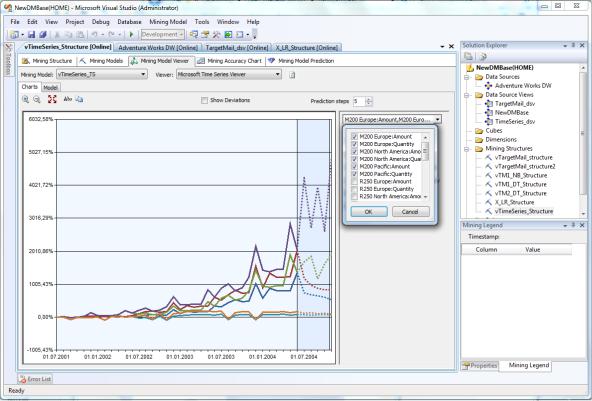Screen dimensions: 592x401
Task: Open the Database menu
Action: click(129, 22)
